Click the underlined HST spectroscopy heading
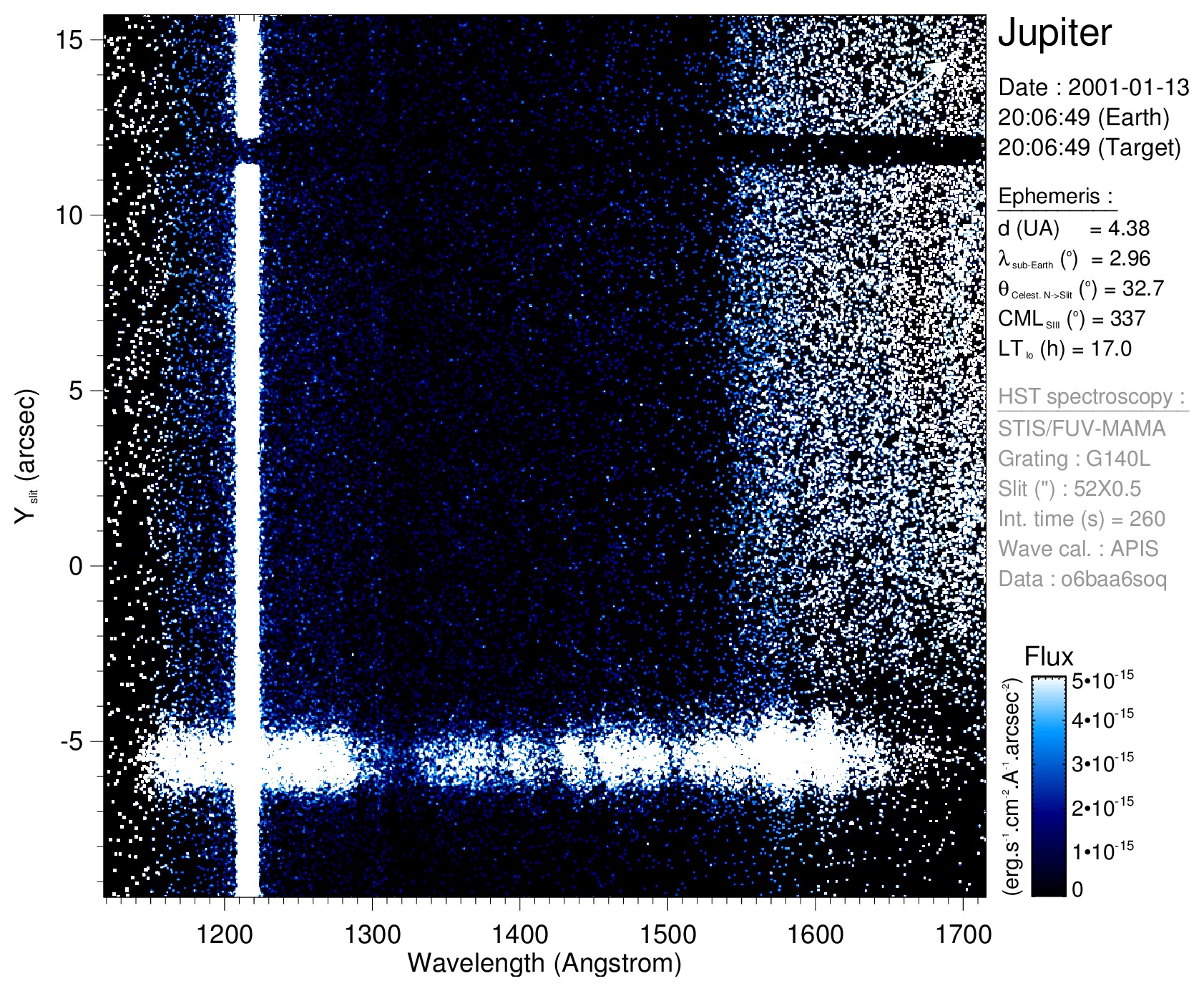Screen dimensions: 1204x991 tap(1091, 397)
